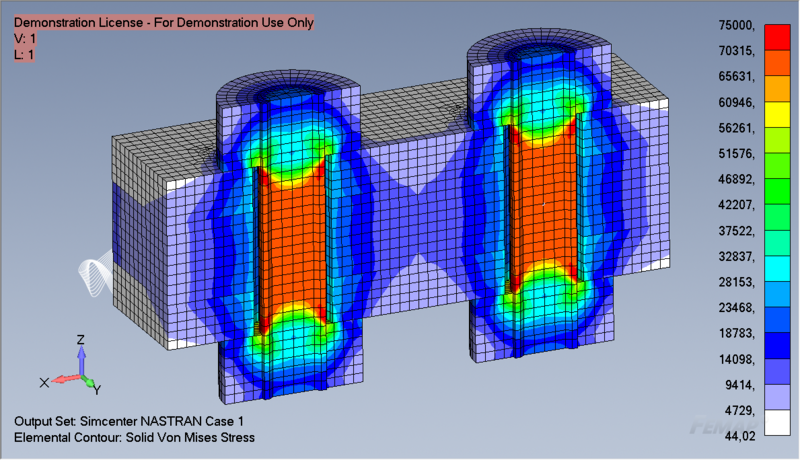
Task: Select the right bolt's orange shank region
Action: pos(543,204)
